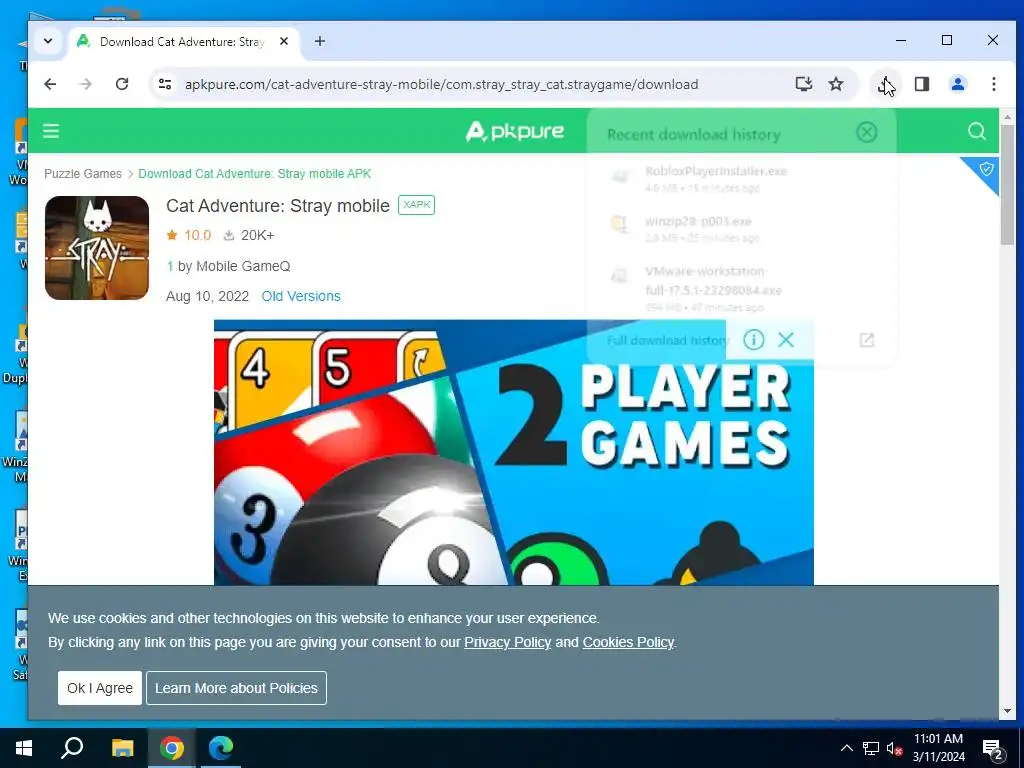The height and width of the screenshot is (768, 1024).
Task: Click the install app icon in address bar
Action: tap(804, 84)
